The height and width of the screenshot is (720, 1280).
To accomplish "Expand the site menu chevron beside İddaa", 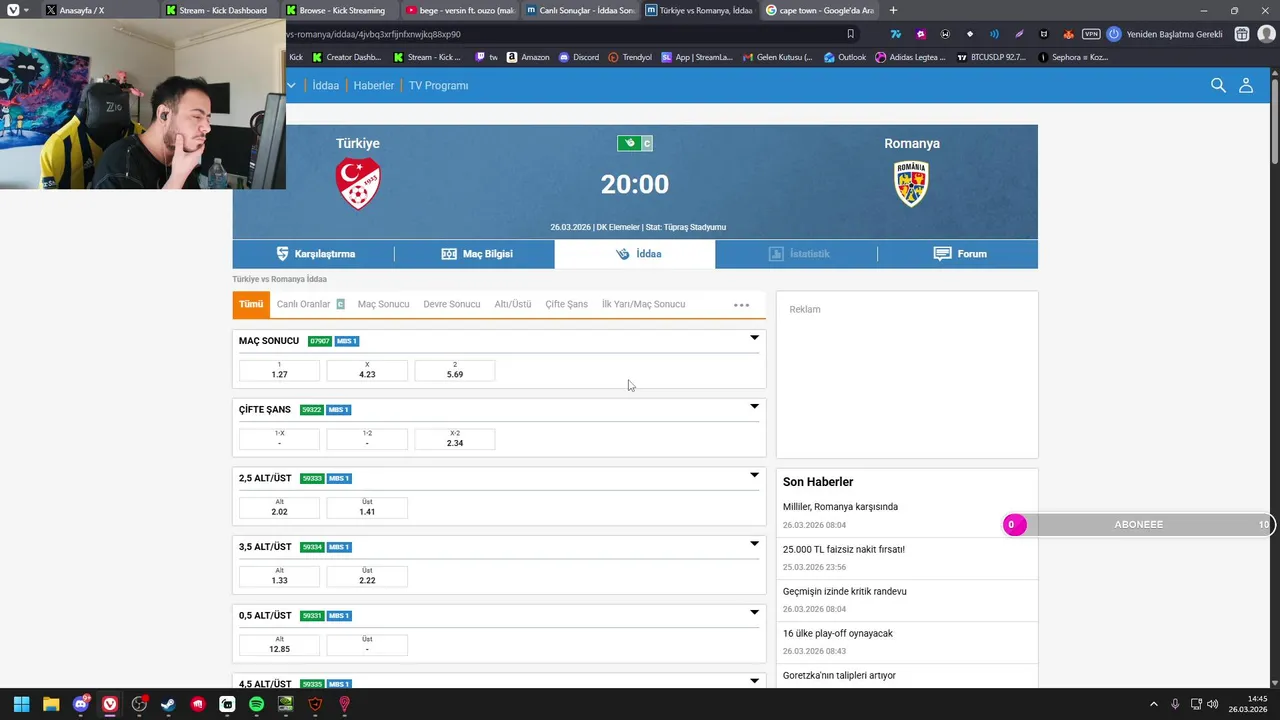I will pyautogui.click(x=292, y=86).
